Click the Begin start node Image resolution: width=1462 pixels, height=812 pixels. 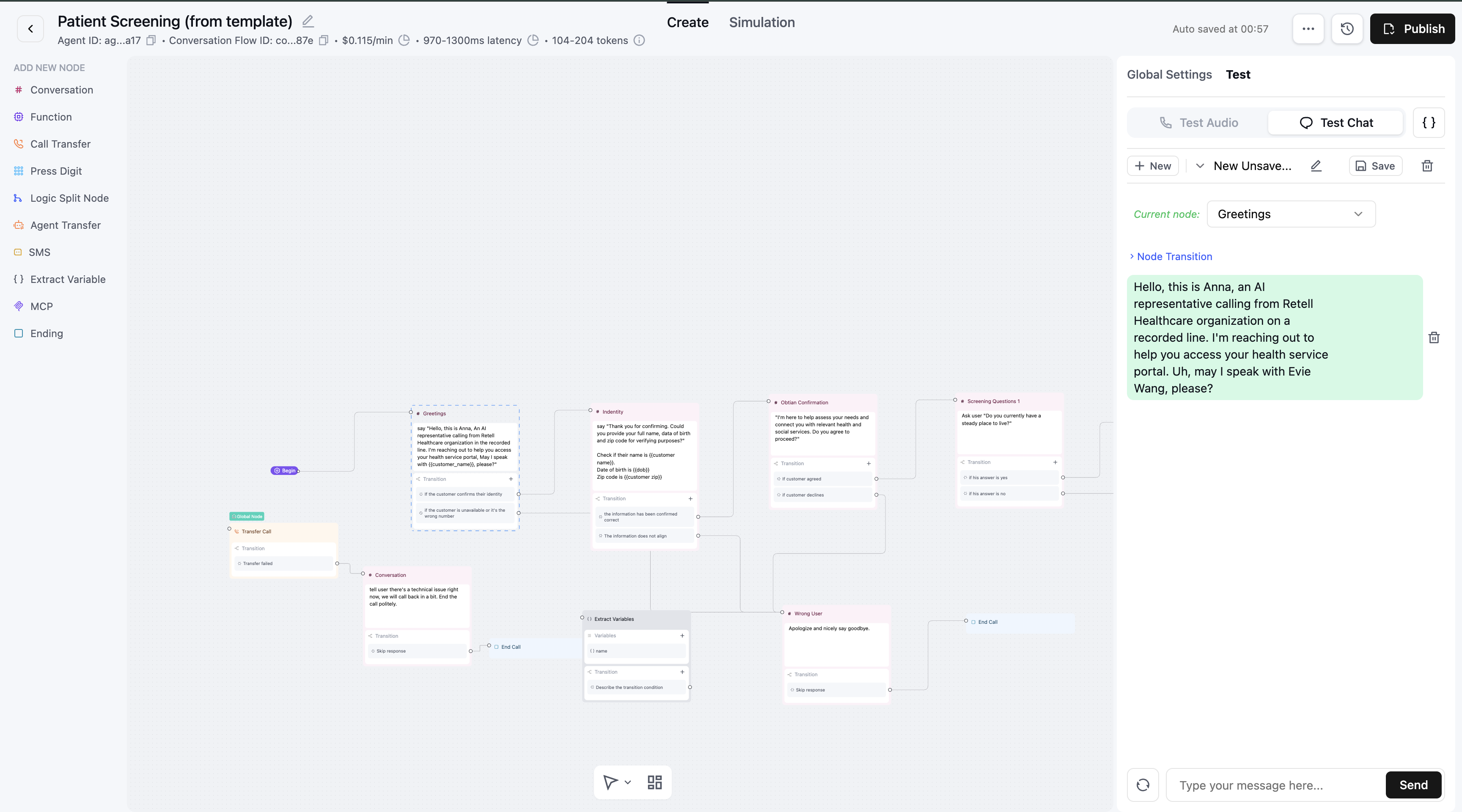pyautogui.click(x=285, y=470)
